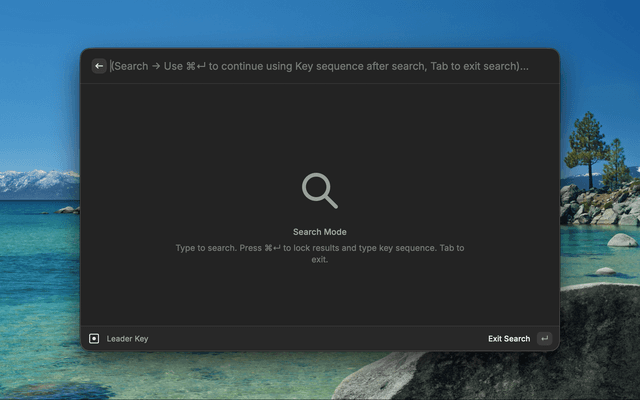Click the Search Mode heading
Viewport: 640px width, 400px height.
click(320, 232)
